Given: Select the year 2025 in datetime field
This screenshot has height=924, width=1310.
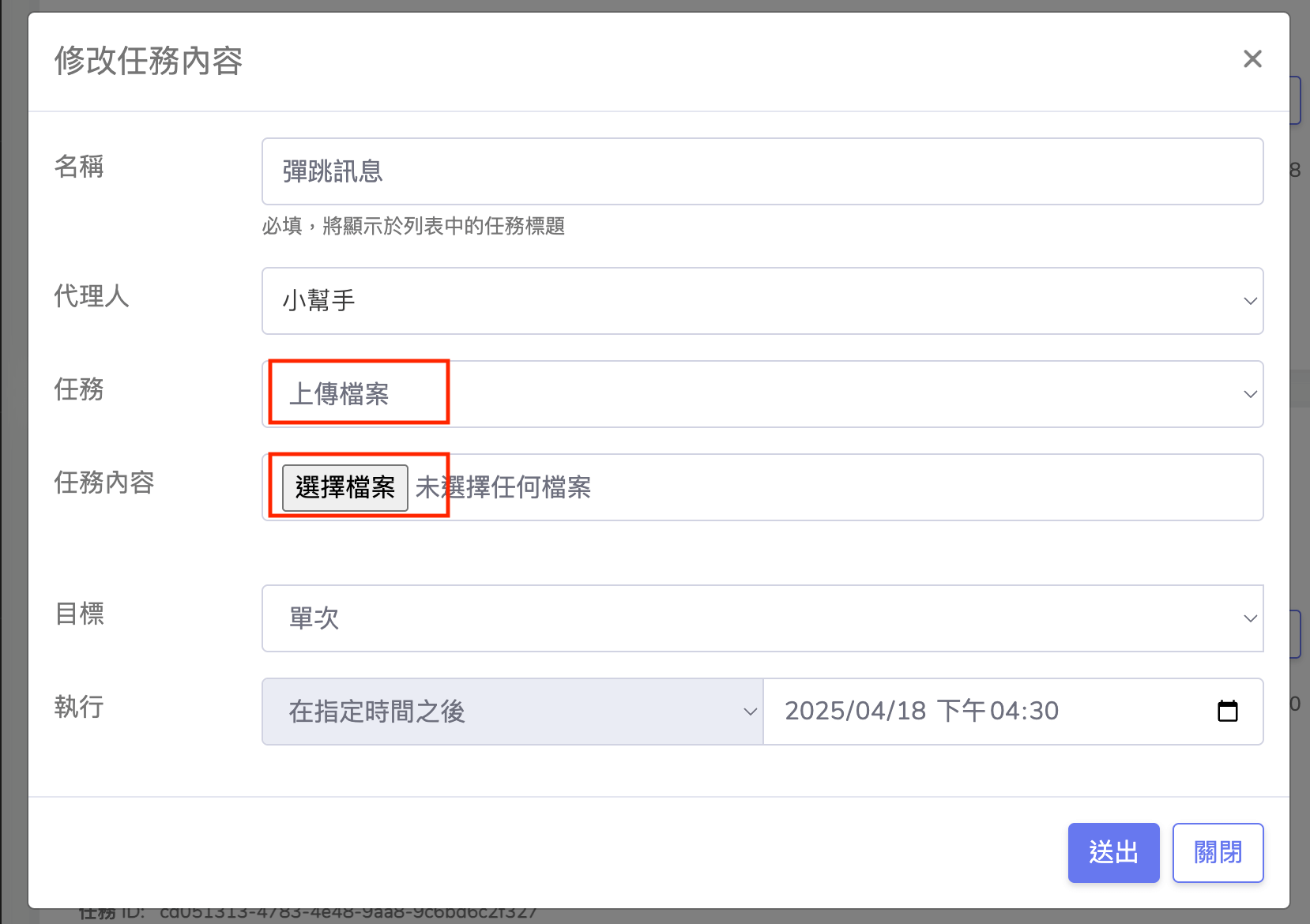Looking at the screenshot, I should click(x=815, y=711).
